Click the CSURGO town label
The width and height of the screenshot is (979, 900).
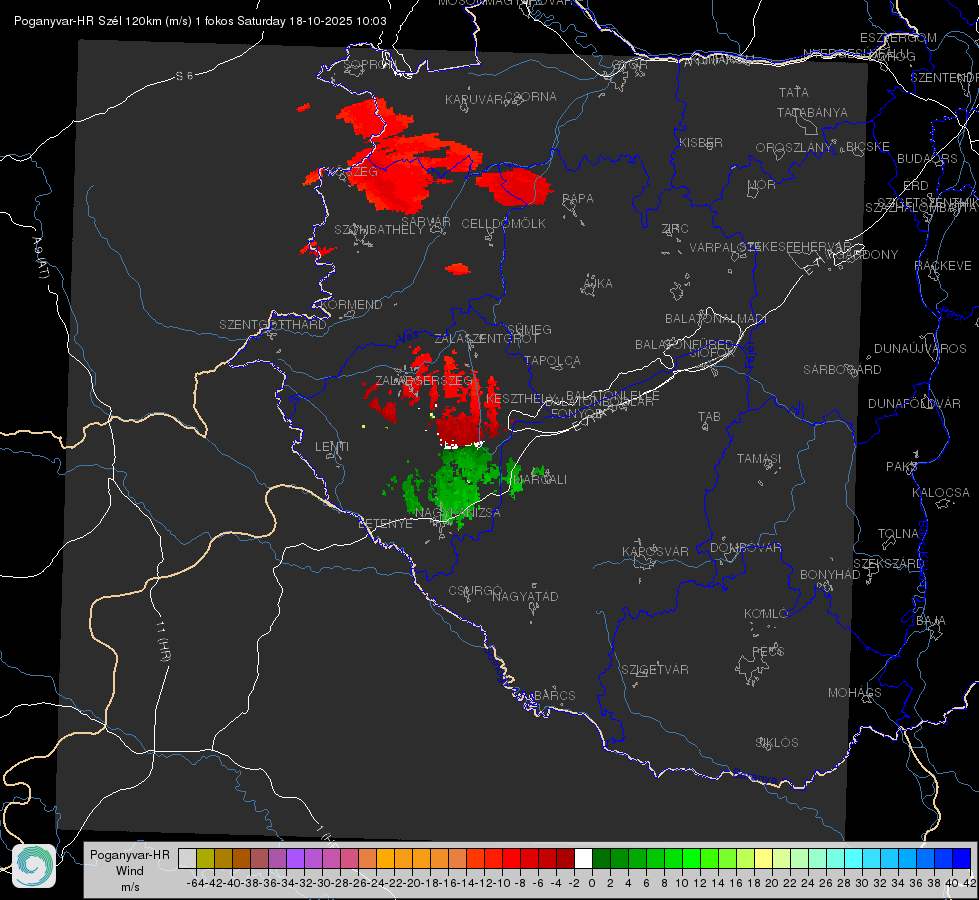point(475,590)
